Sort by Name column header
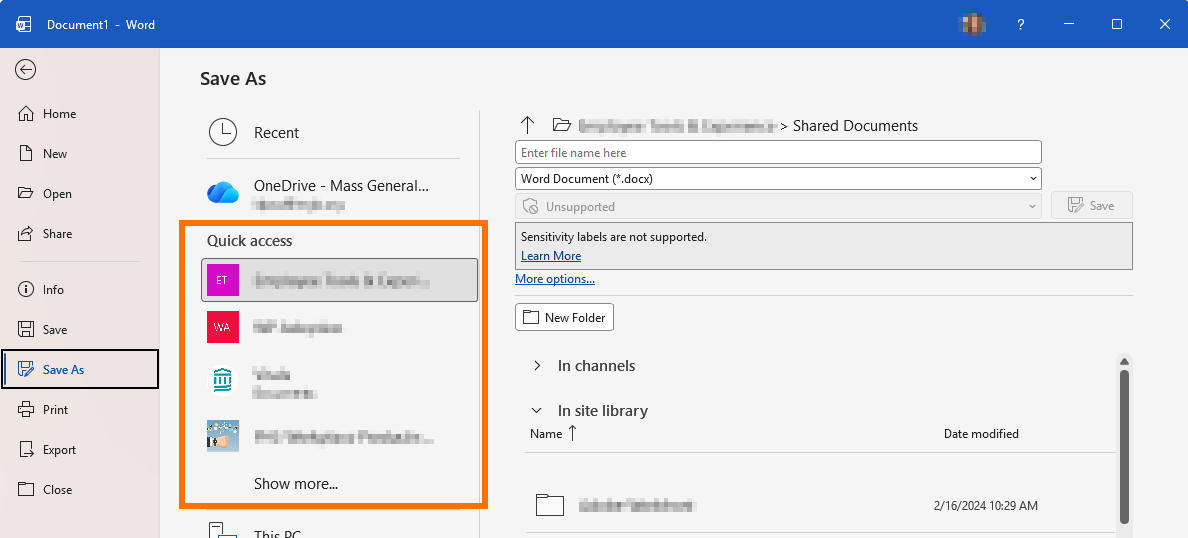 [x=553, y=433]
